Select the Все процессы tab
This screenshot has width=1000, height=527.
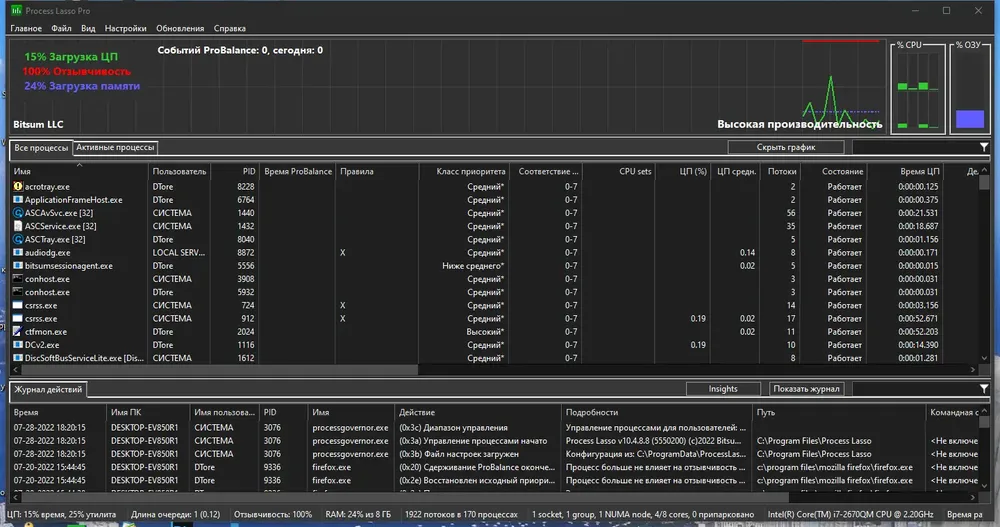tap(41, 147)
